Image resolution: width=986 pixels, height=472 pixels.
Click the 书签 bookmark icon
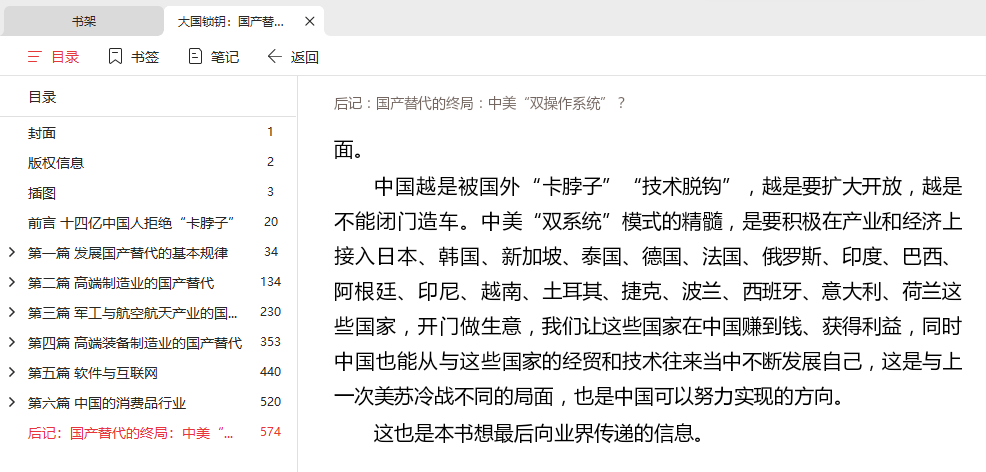115,57
